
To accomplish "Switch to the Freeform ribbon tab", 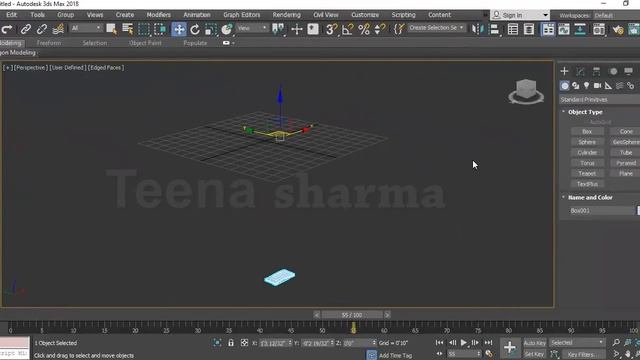I will click(x=49, y=43).
